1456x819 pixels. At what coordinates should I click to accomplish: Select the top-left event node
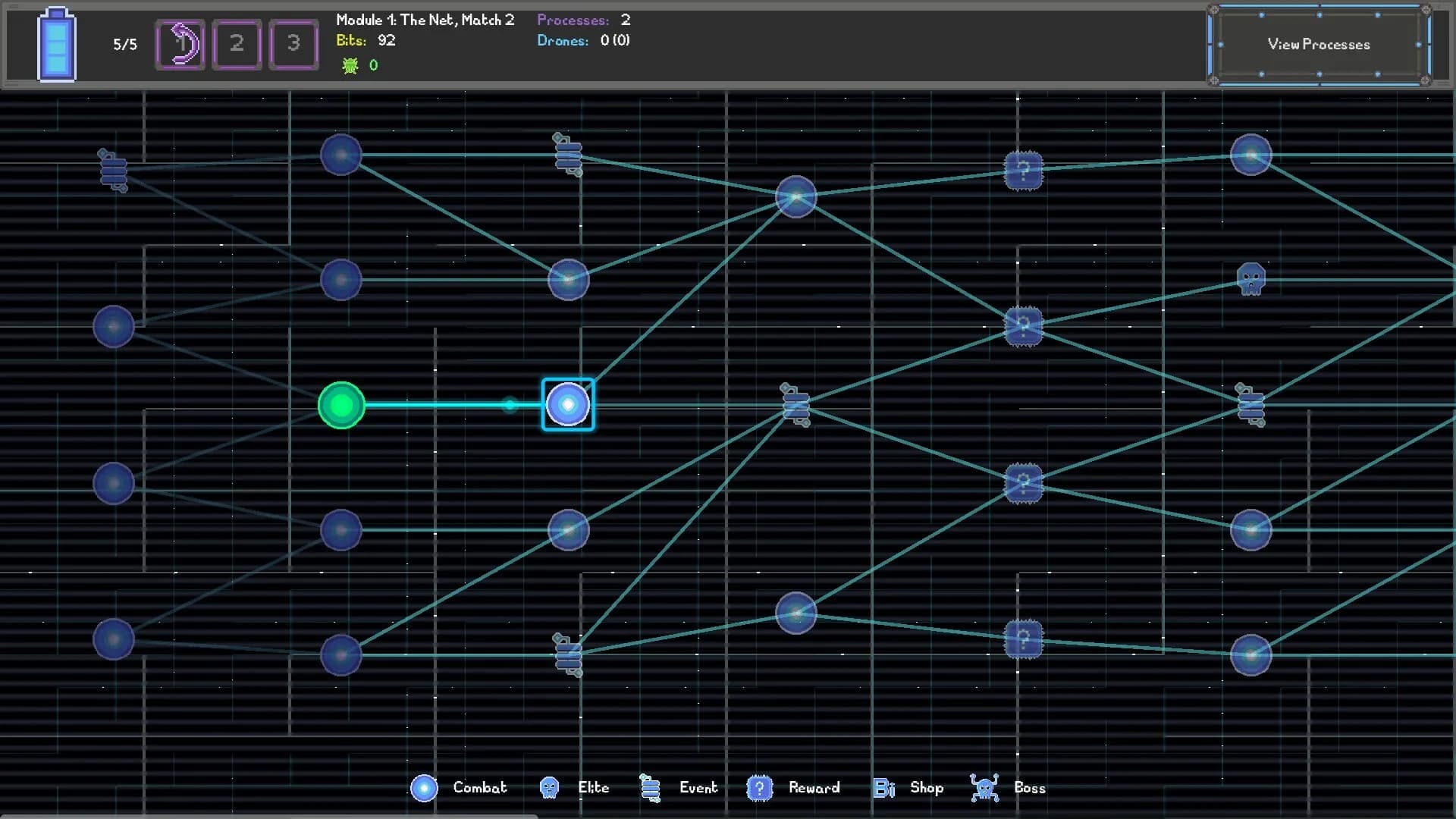[x=113, y=170]
